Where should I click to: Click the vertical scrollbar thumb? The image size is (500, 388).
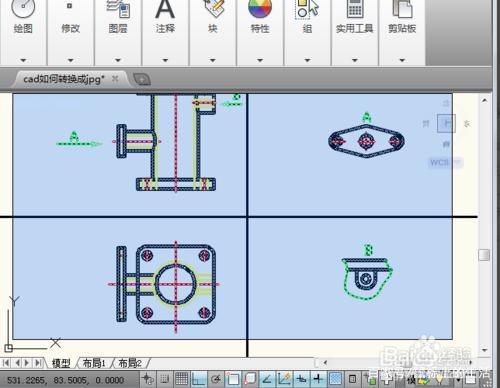pyautogui.click(x=484, y=255)
